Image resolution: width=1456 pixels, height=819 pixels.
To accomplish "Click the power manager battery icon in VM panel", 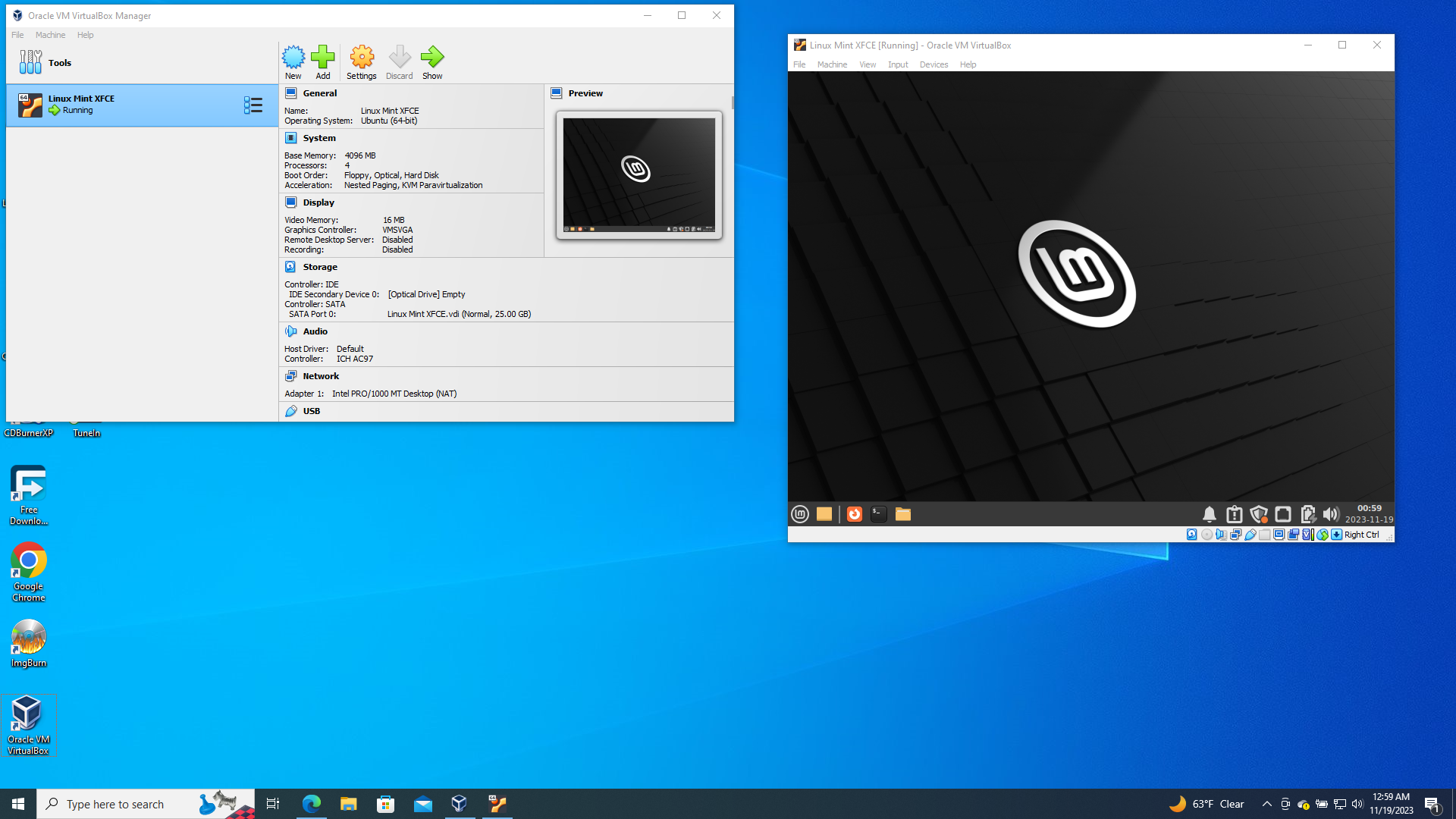I will [1308, 514].
